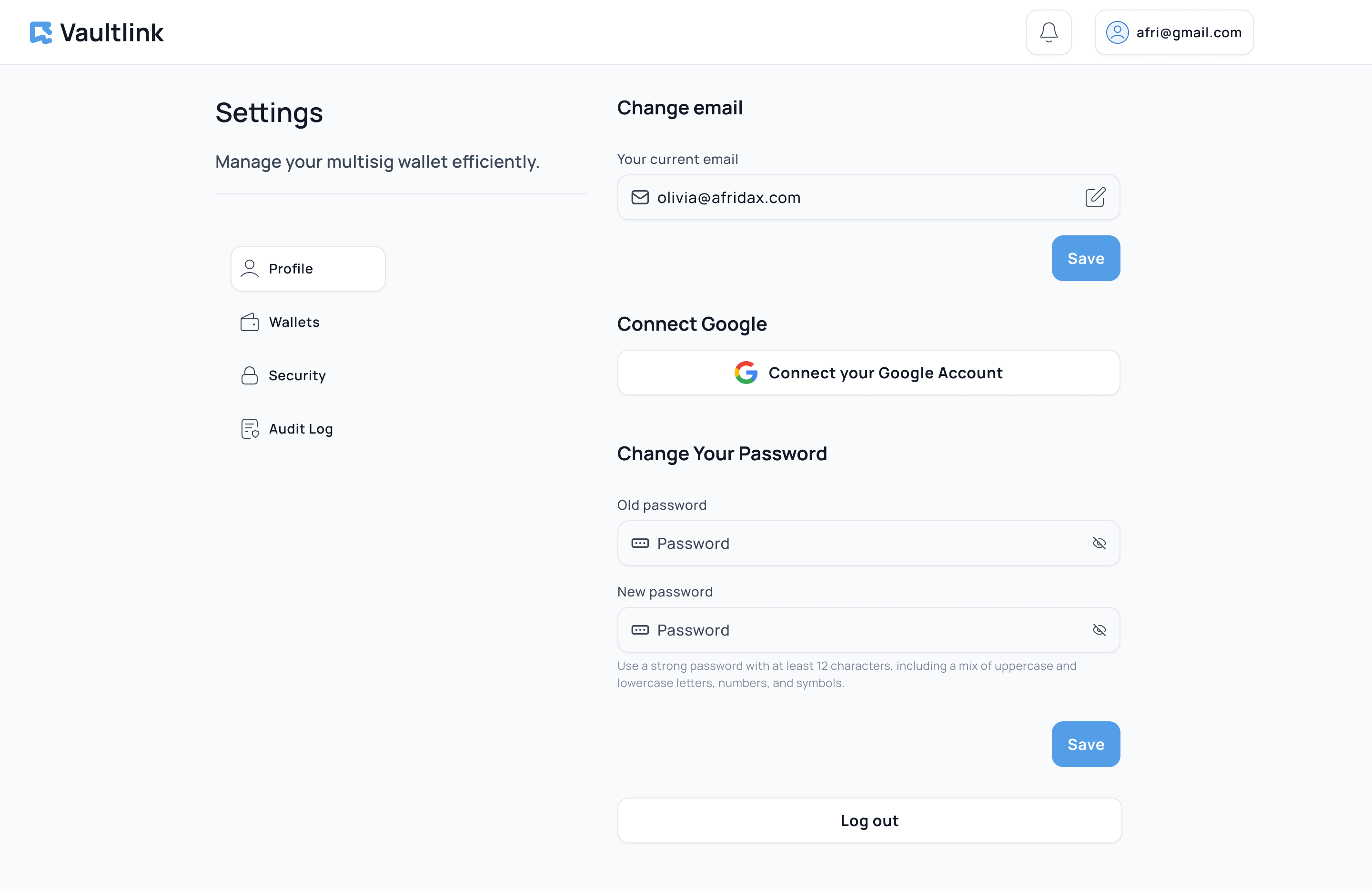Click the Connect Google heading

692,324
